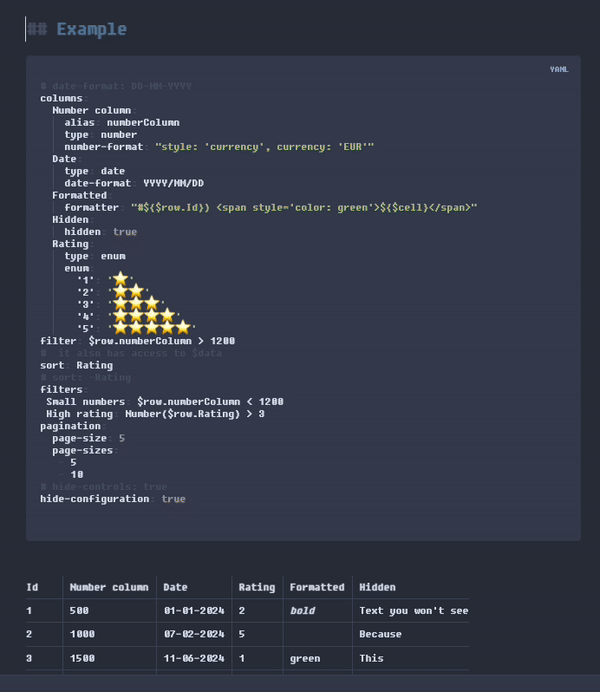Viewport: 600px width, 692px height.
Task: Click the 'page-size 5' line
Action: pos(88,438)
